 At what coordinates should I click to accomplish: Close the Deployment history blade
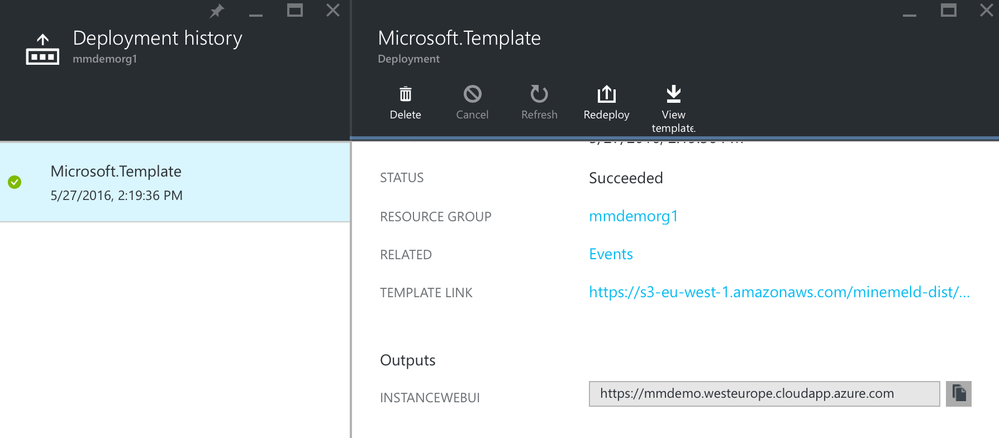click(x=333, y=11)
